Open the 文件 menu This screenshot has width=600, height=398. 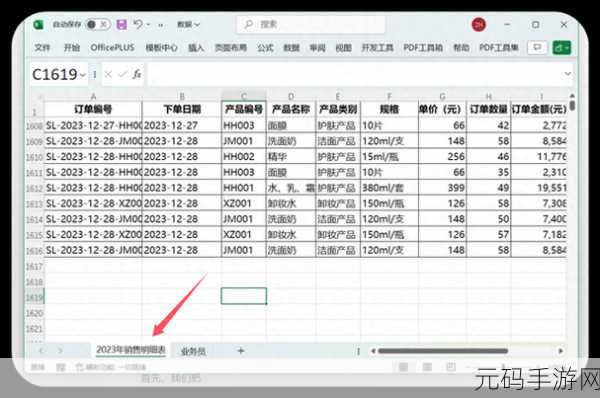42,47
